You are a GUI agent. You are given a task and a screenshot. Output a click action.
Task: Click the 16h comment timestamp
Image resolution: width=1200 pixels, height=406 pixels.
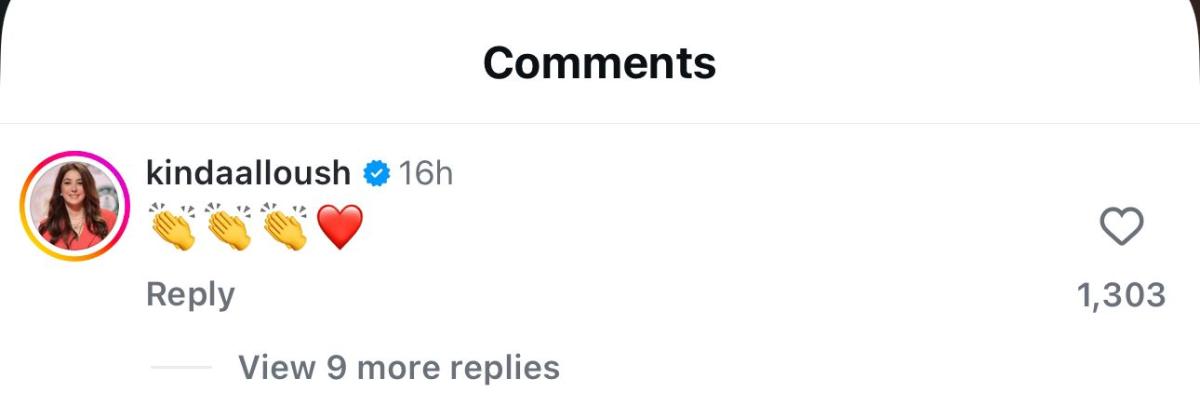coord(426,173)
